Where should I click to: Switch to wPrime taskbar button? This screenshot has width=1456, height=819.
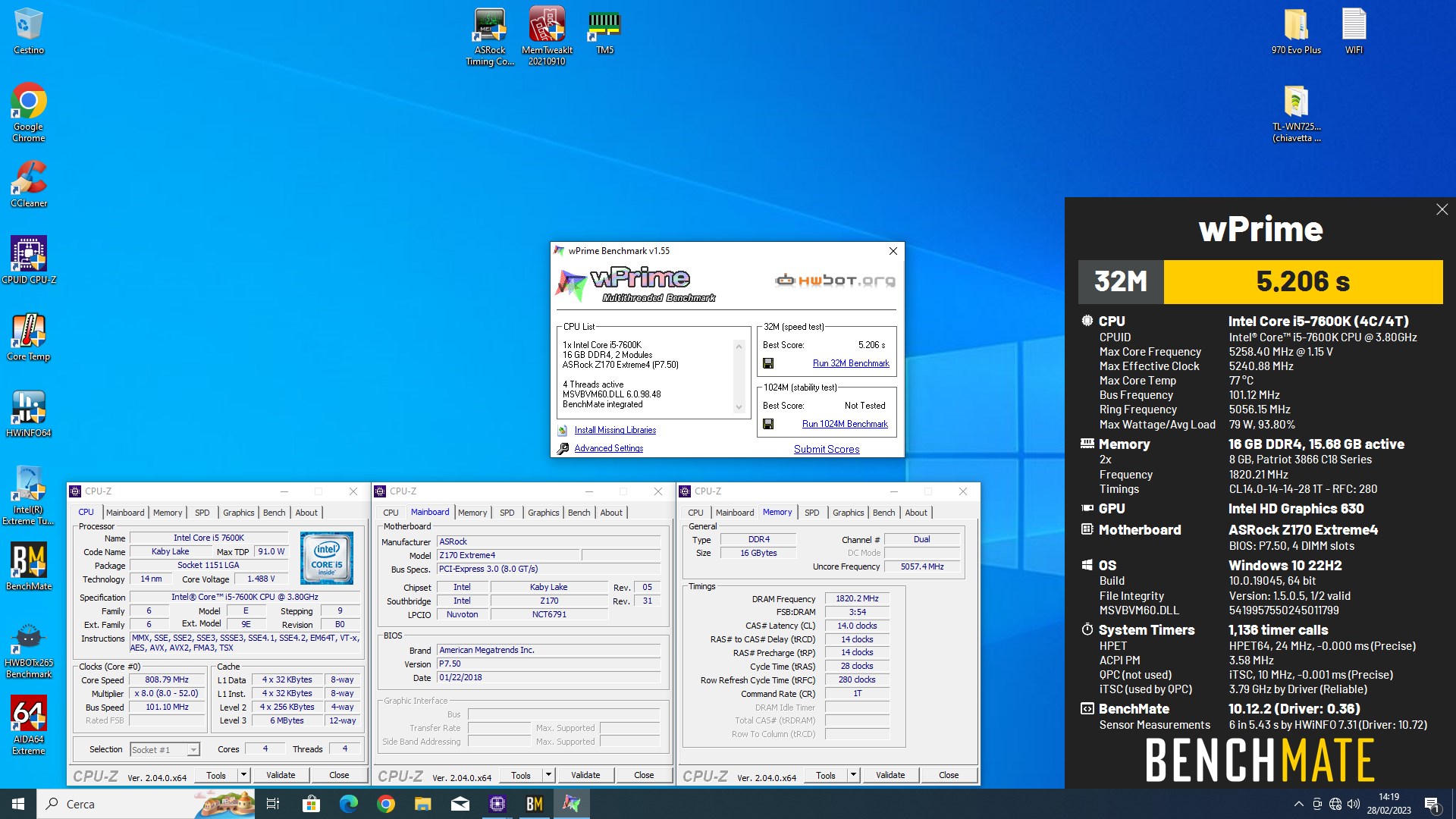point(571,804)
